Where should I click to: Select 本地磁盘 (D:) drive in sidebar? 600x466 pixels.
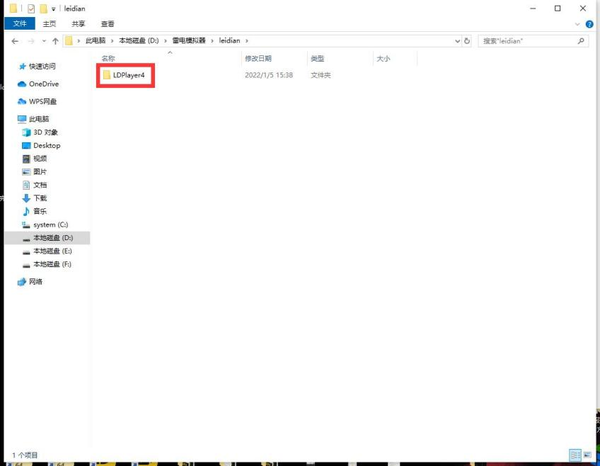pos(47,238)
